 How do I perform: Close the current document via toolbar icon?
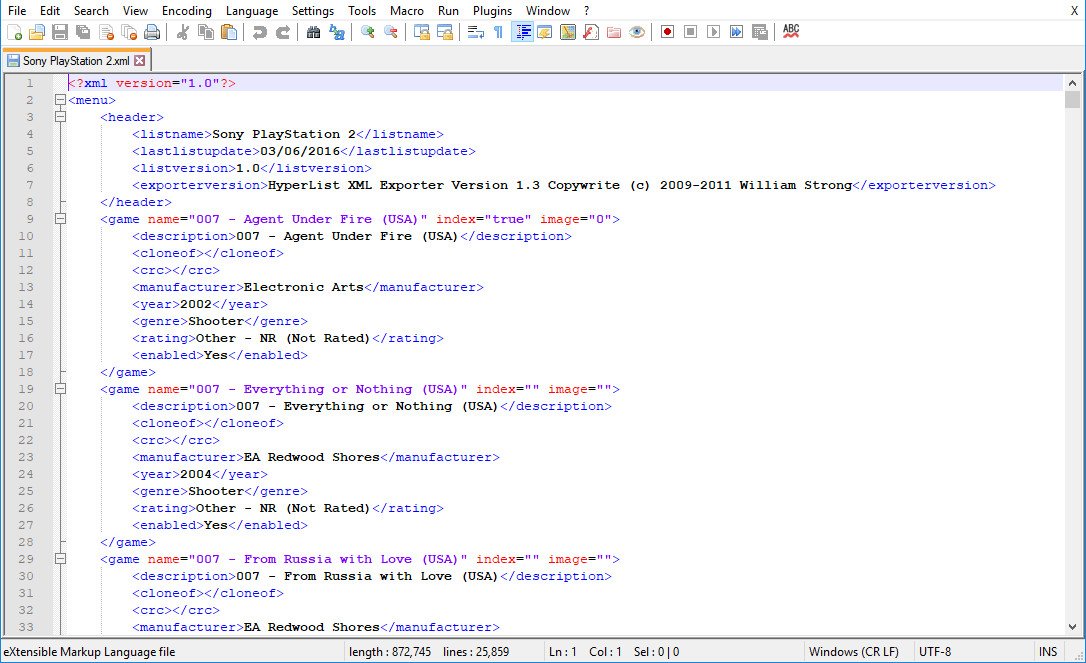106,32
